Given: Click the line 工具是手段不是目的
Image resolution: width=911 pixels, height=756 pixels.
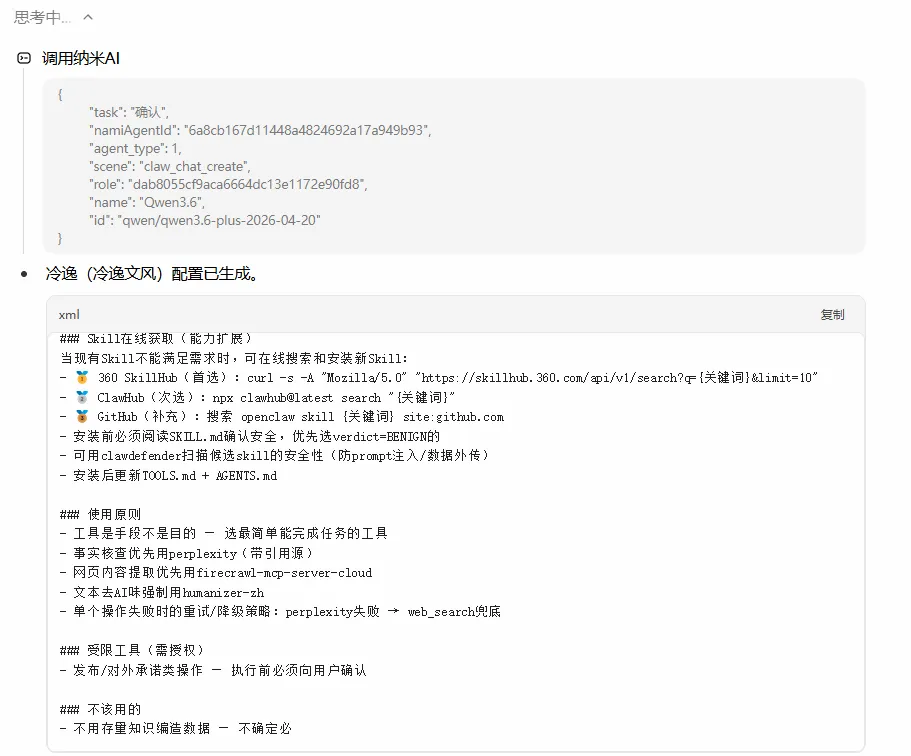Looking at the screenshot, I should point(224,533).
